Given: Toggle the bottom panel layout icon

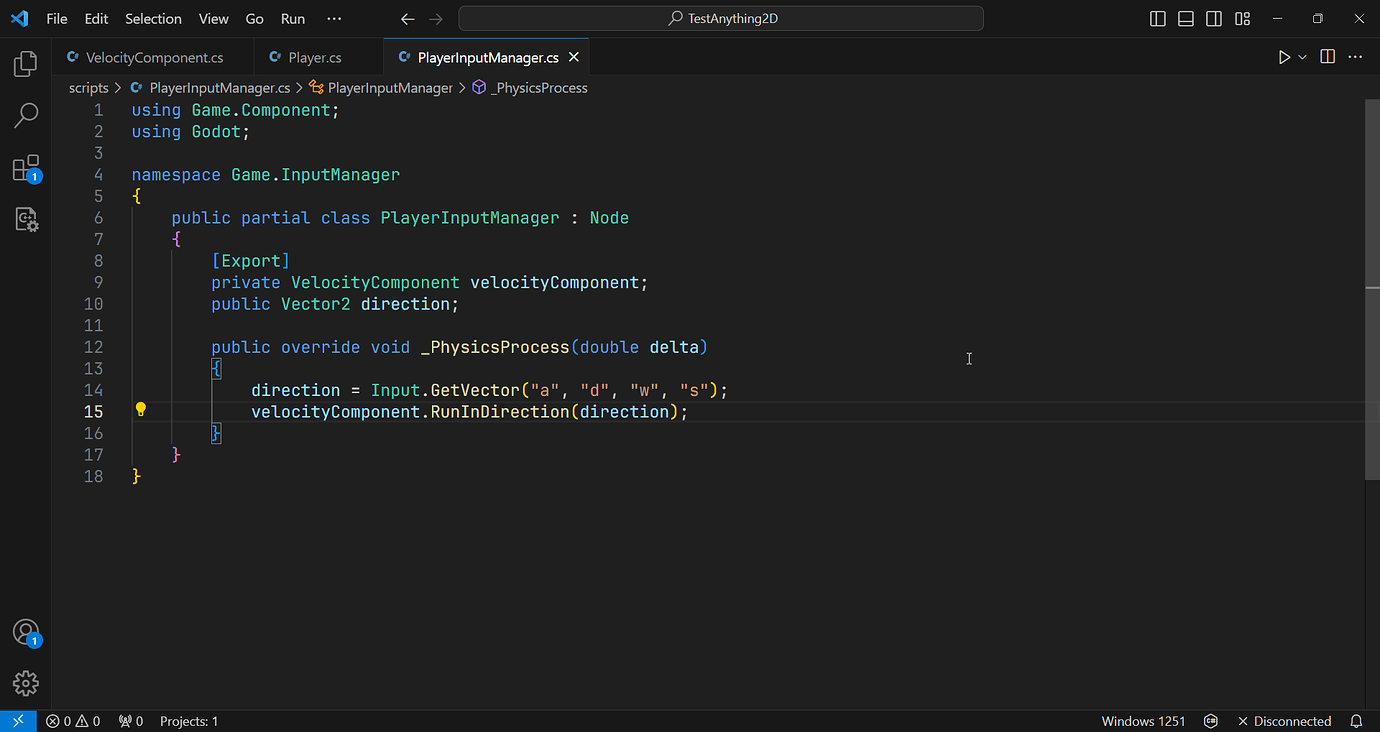Looking at the screenshot, I should tap(1186, 19).
